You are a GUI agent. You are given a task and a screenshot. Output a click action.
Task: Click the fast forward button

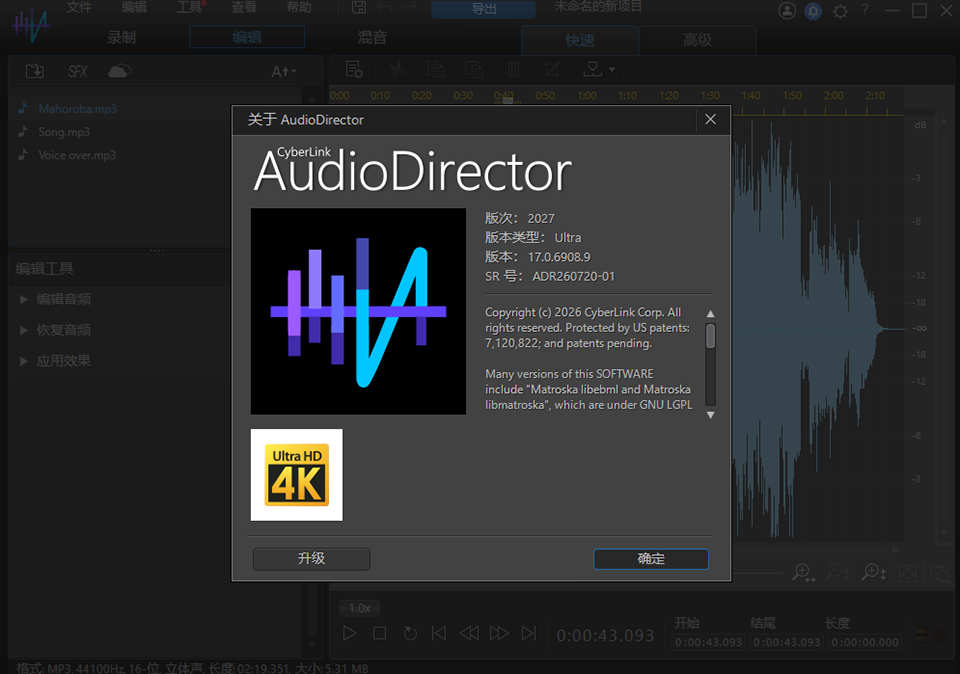point(499,633)
